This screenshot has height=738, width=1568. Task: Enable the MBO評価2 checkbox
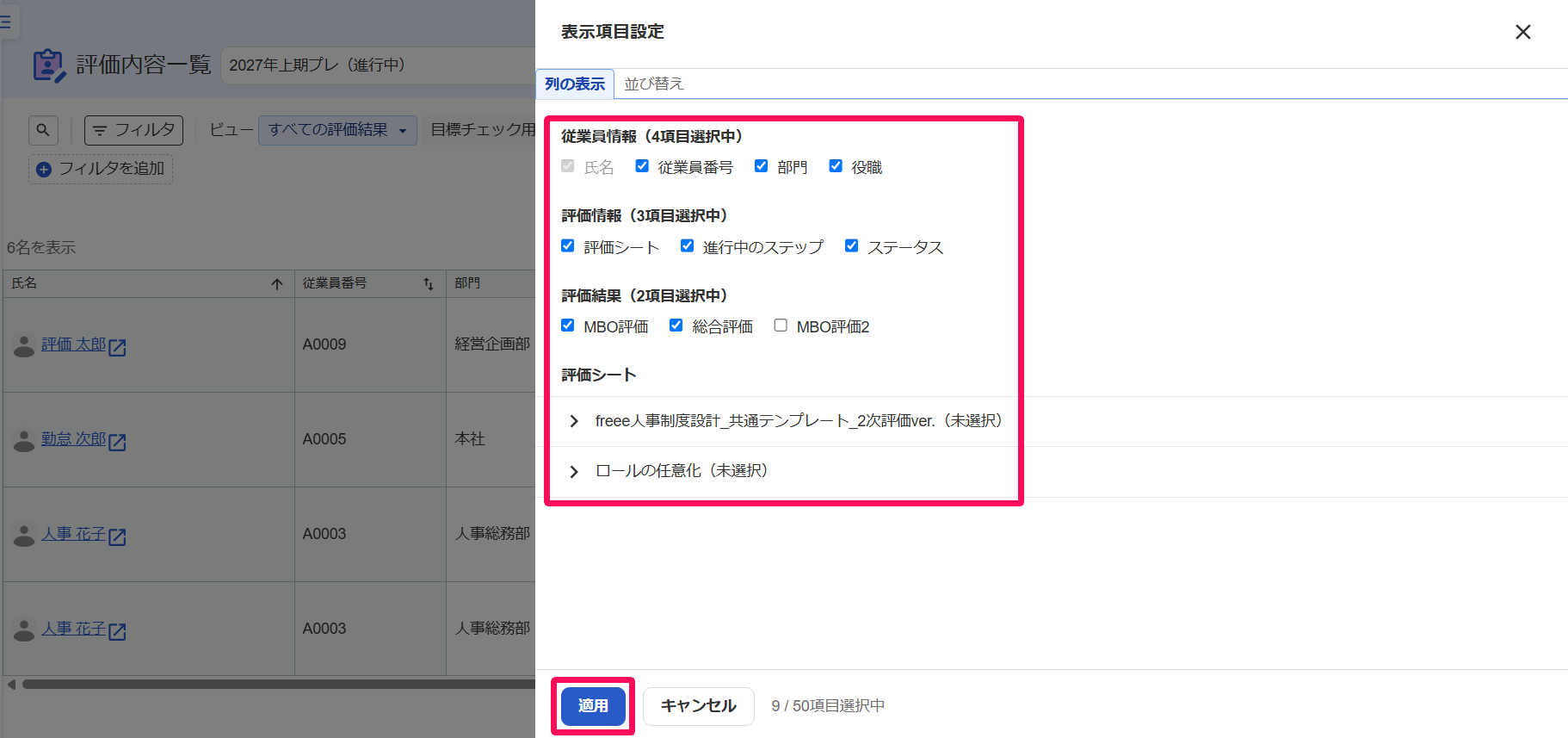781,326
